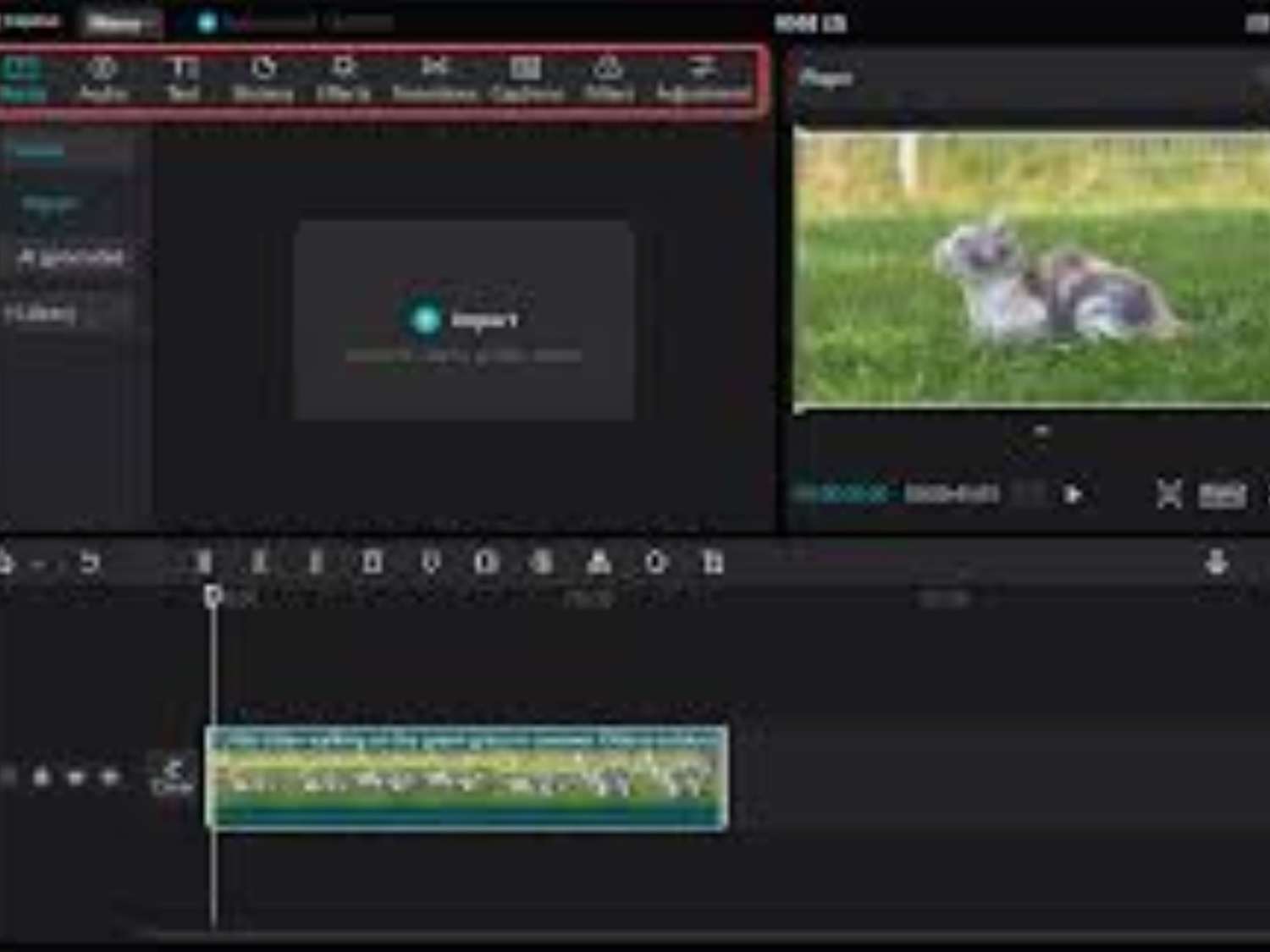The width and height of the screenshot is (1270, 952).
Task: Select AI generated in the sidebar
Action: (71, 257)
